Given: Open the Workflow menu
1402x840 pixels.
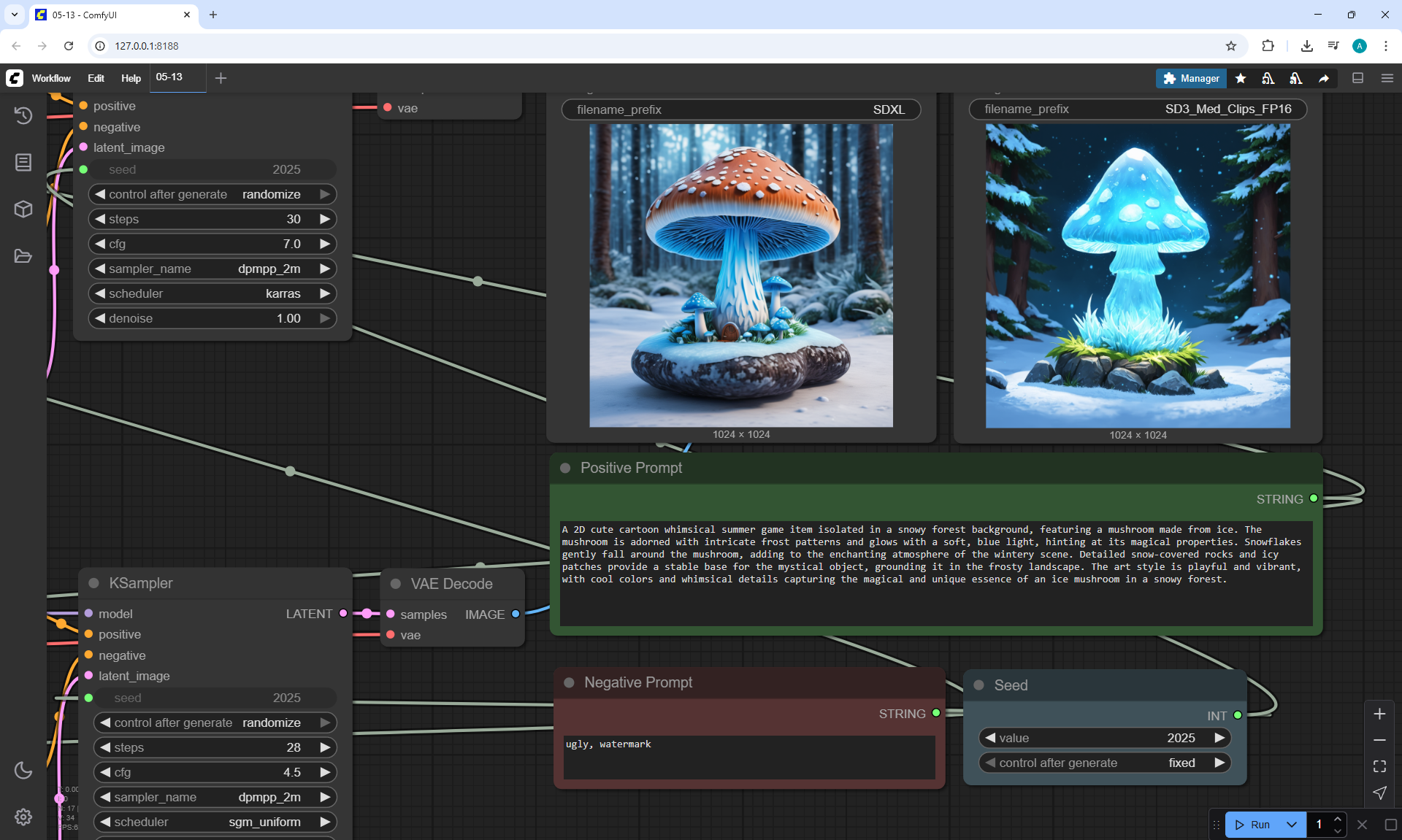Looking at the screenshot, I should tap(51, 78).
